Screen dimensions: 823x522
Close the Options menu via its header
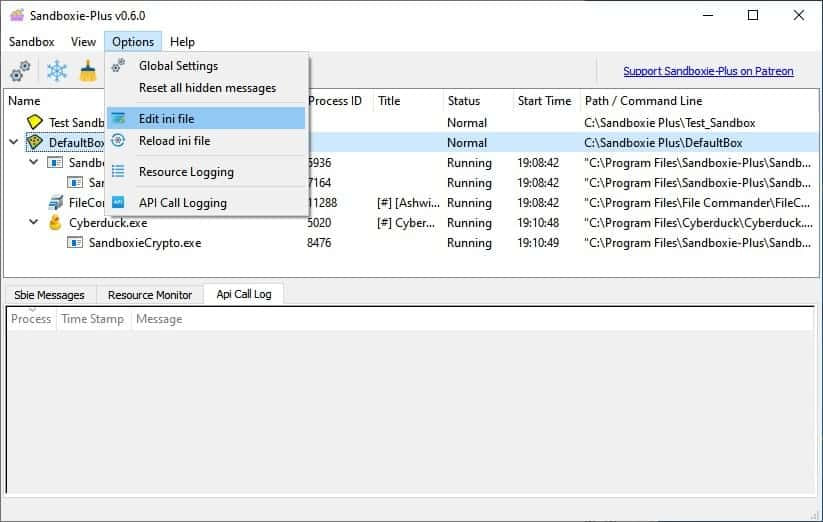133,42
